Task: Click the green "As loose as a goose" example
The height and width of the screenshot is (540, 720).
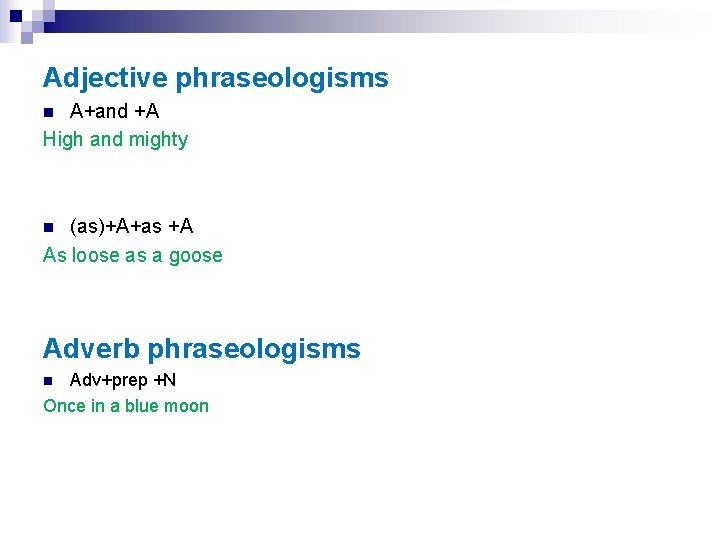Action: 132,255
